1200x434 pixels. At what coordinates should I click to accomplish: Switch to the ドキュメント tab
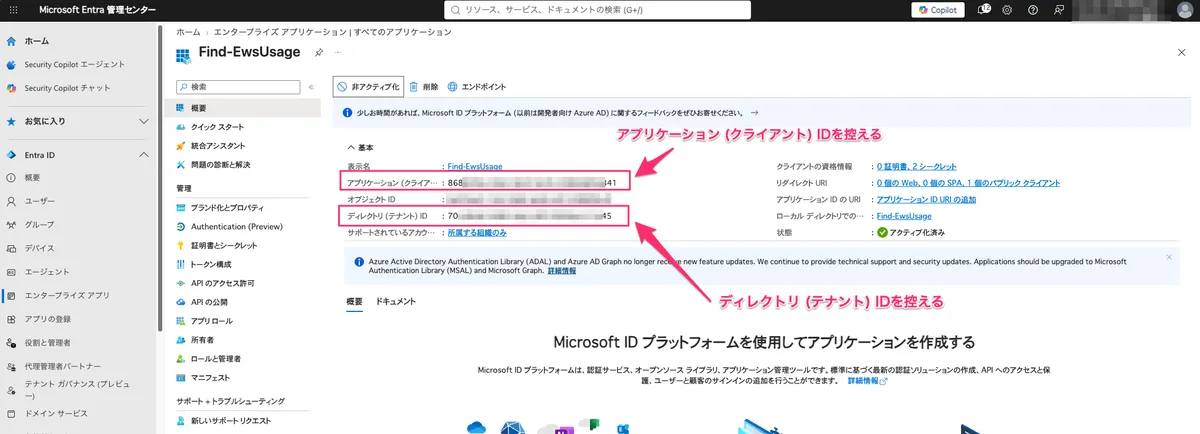396,301
